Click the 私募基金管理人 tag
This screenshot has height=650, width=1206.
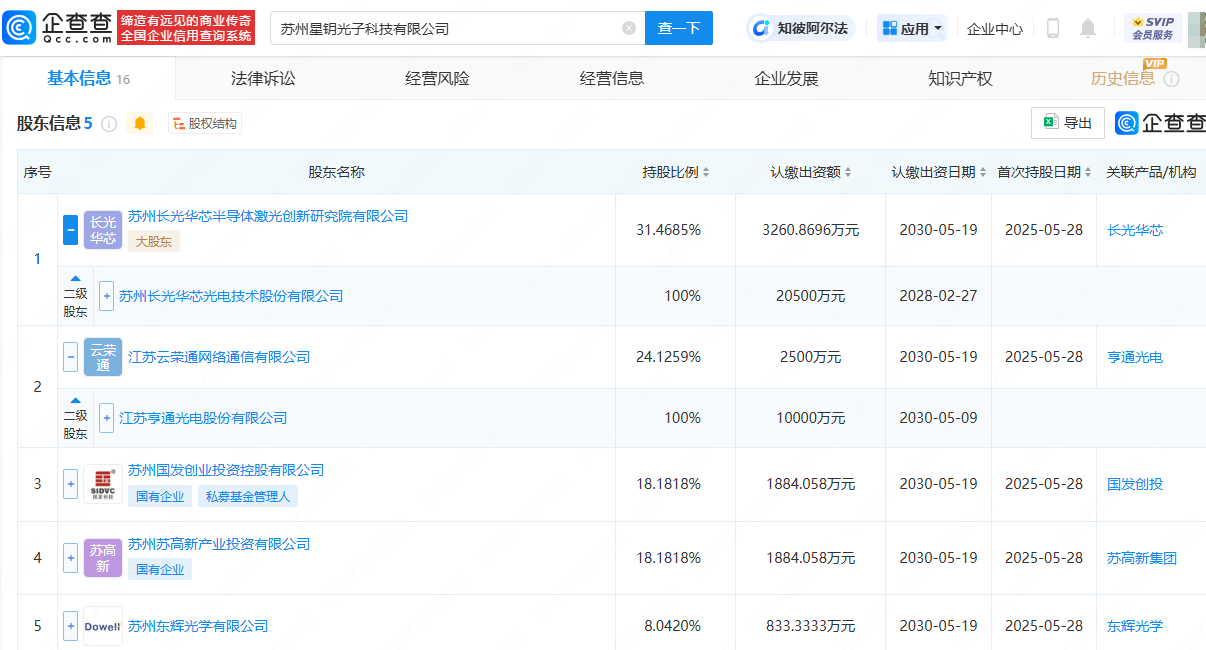(x=247, y=495)
